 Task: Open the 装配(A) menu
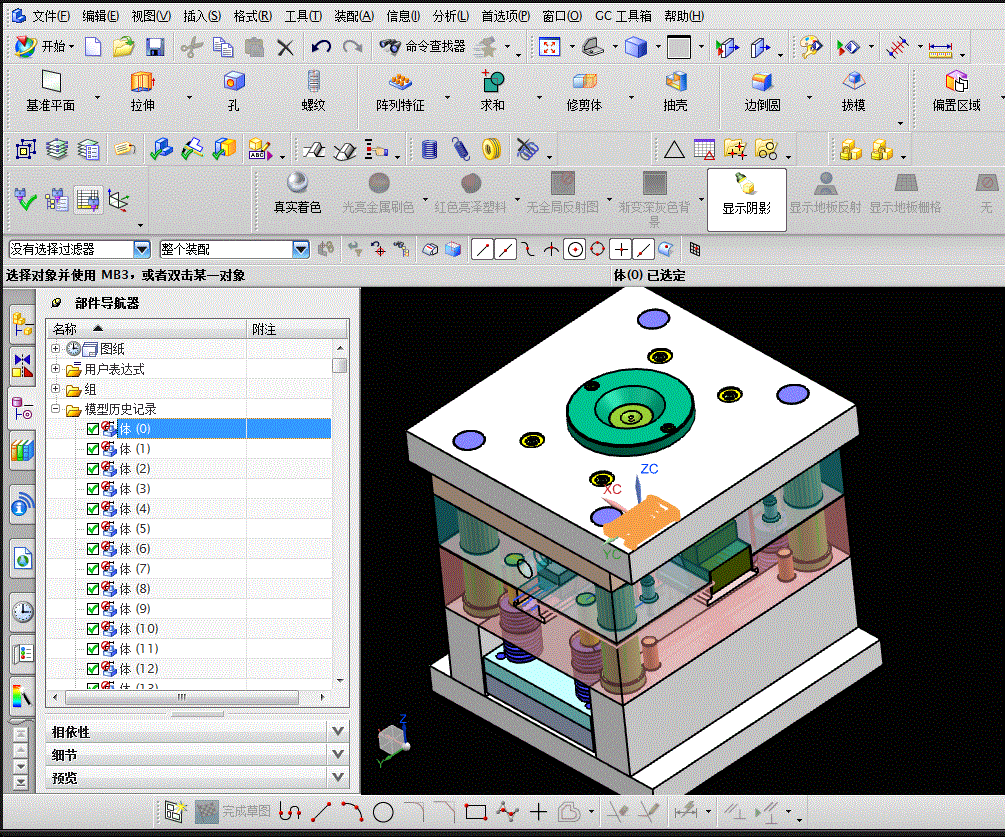(354, 16)
